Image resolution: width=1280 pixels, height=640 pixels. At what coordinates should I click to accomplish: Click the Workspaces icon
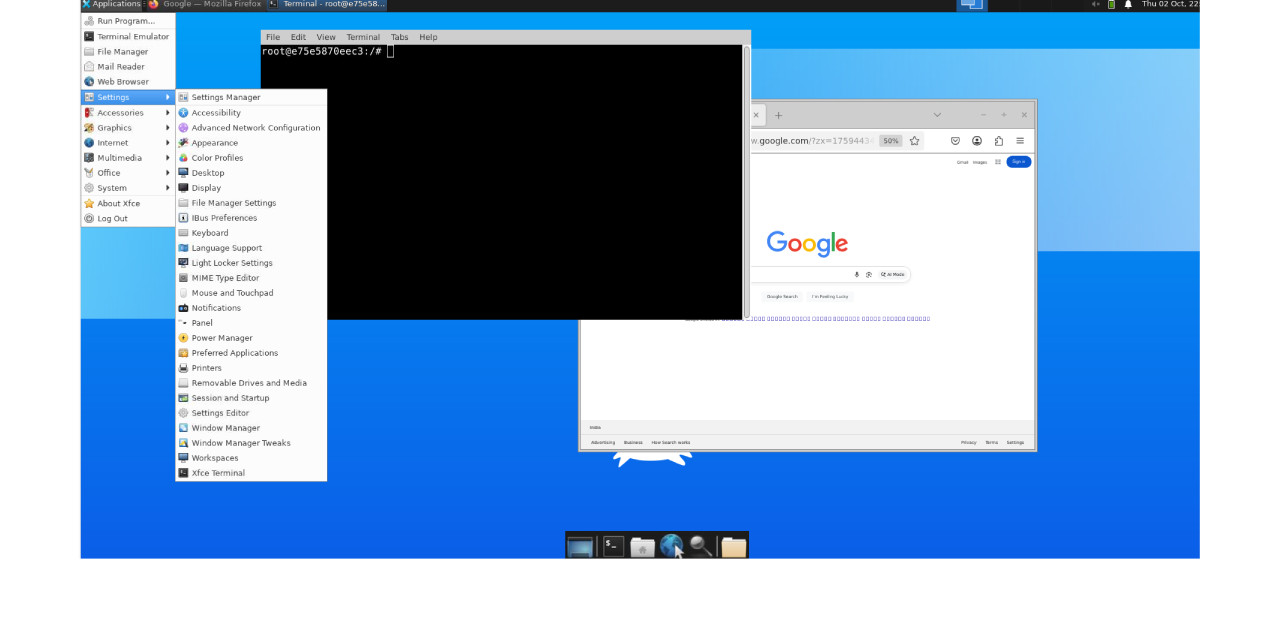click(x=183, y=458)
